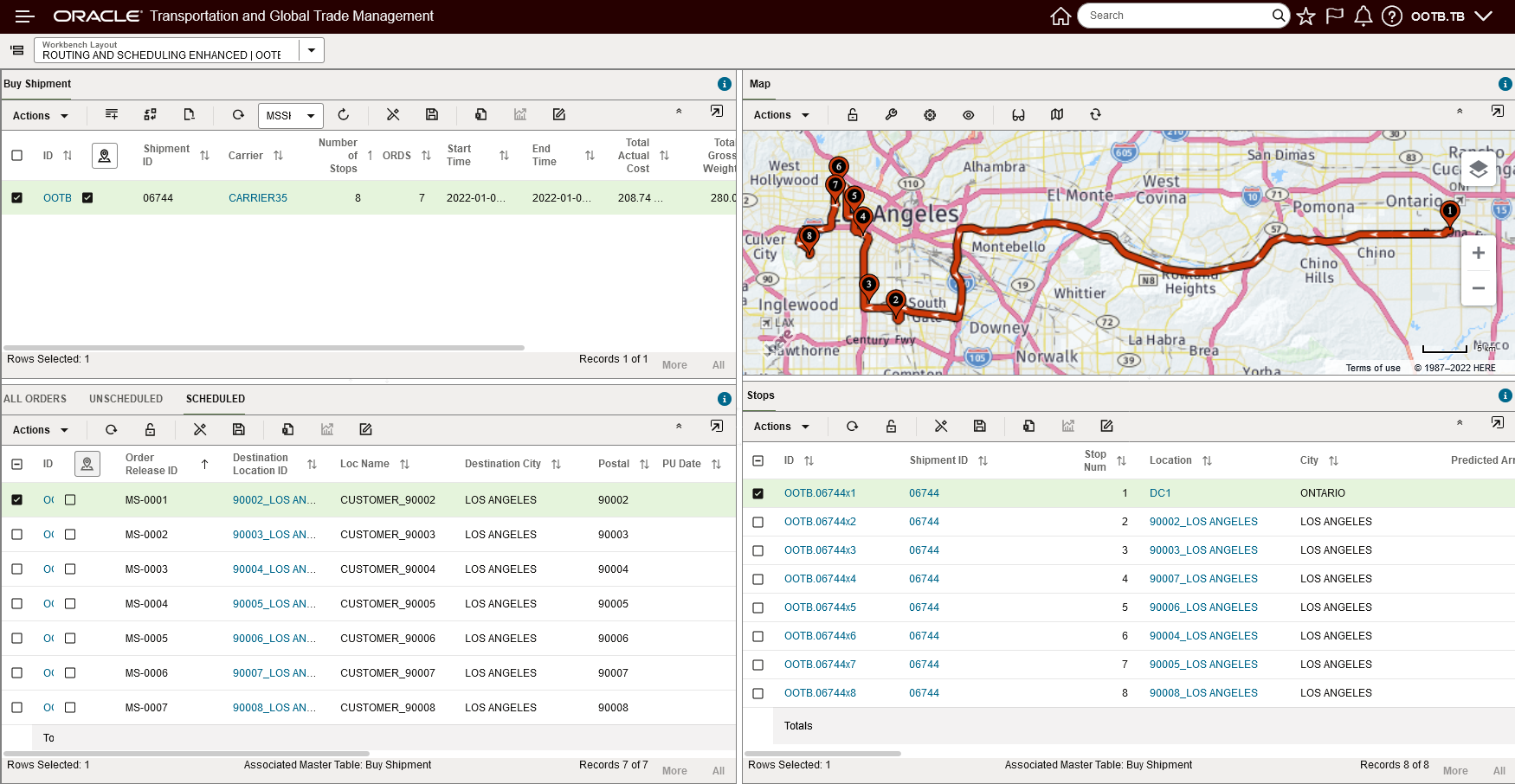Check the row checkbox for order MS-0003

point(16,569)
